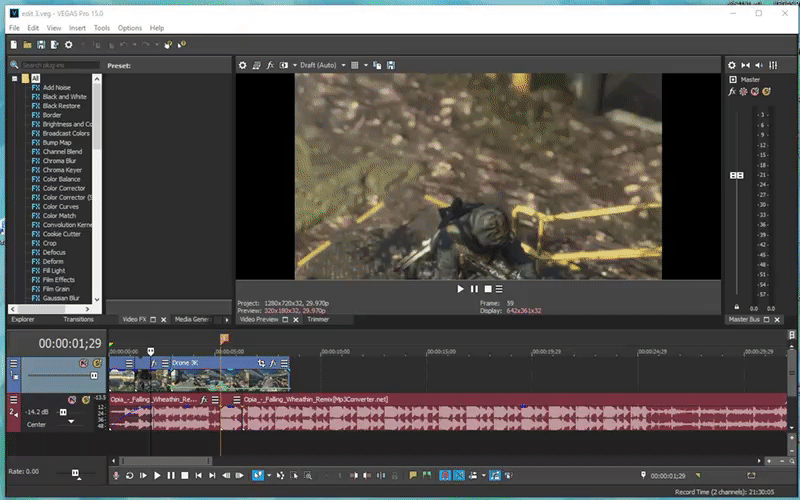800x500 pixels.
Task: Play the timeline from the transport bar
Action: point(157,476)
